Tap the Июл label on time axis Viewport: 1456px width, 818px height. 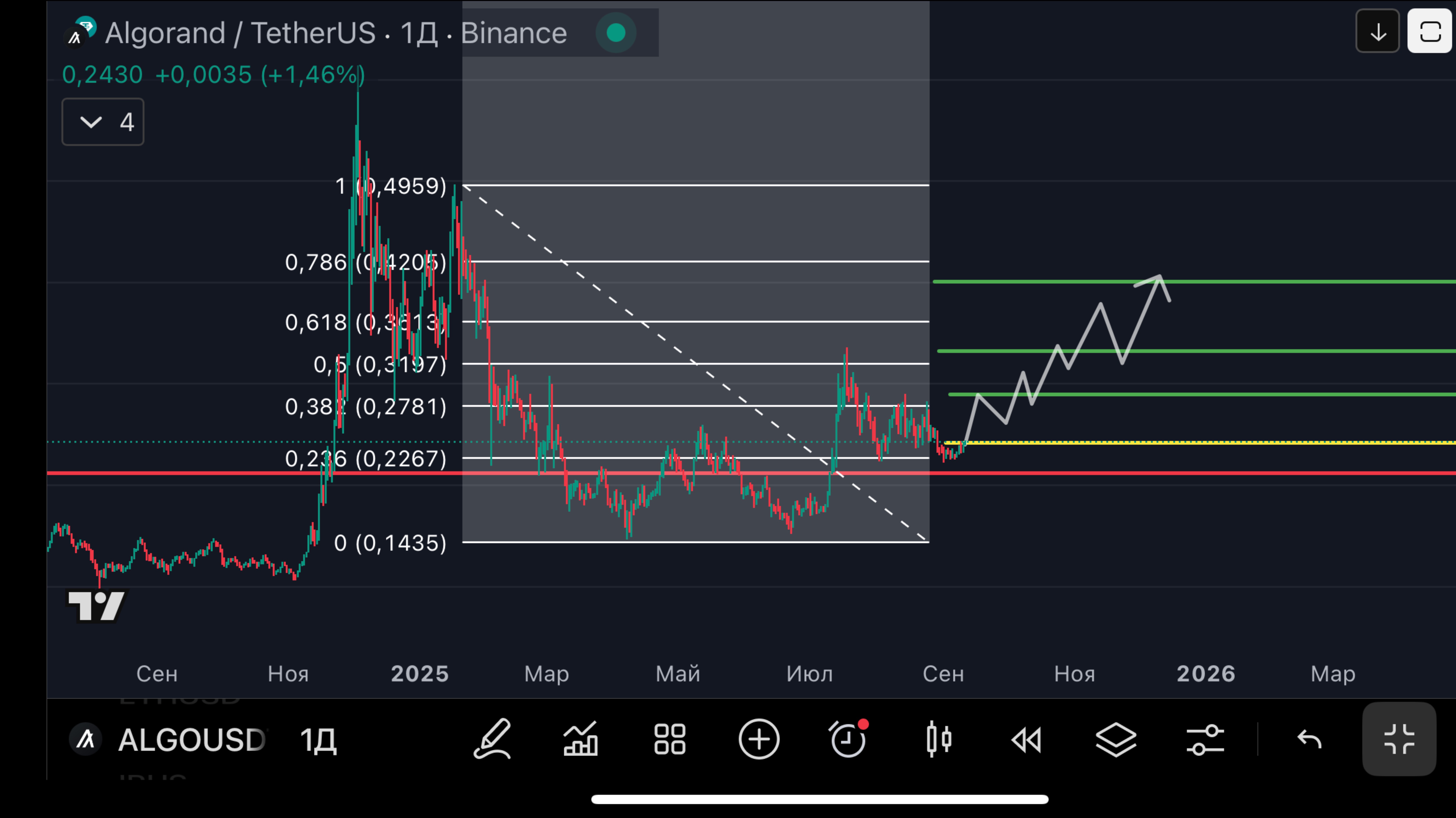point(809,674)
